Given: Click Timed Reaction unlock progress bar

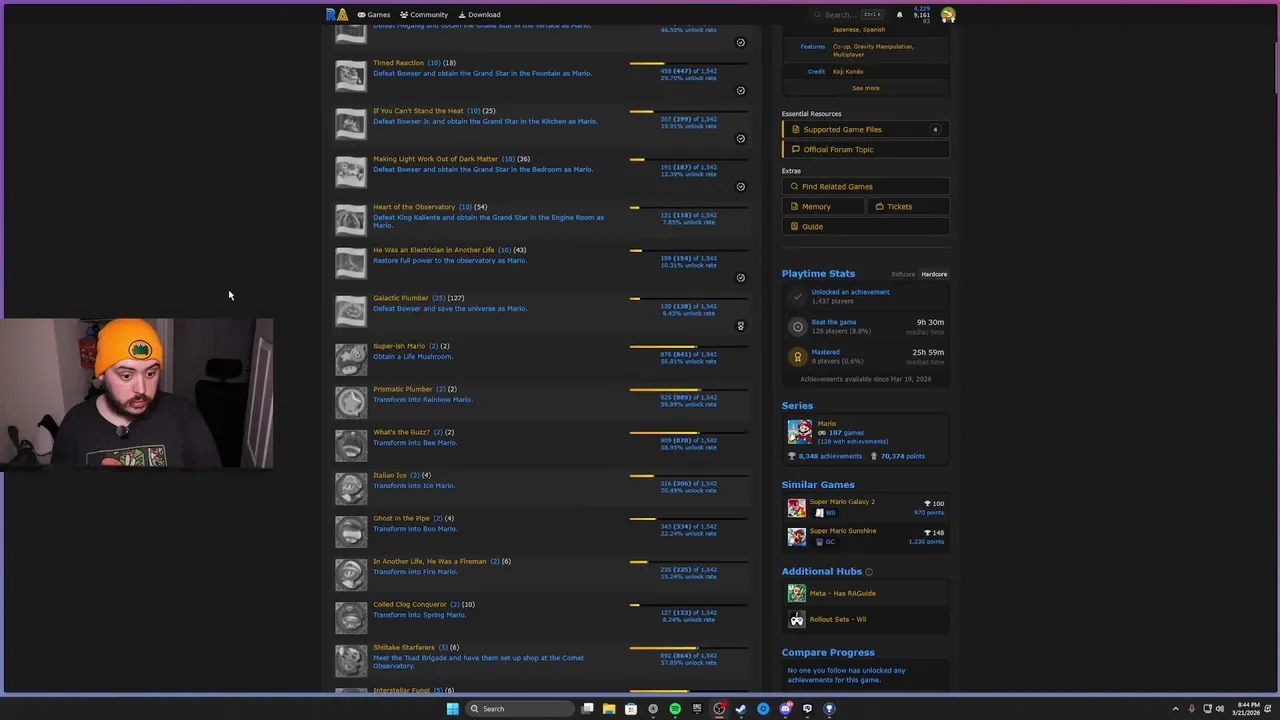Looking at the screenshot, I should [688, 64].
